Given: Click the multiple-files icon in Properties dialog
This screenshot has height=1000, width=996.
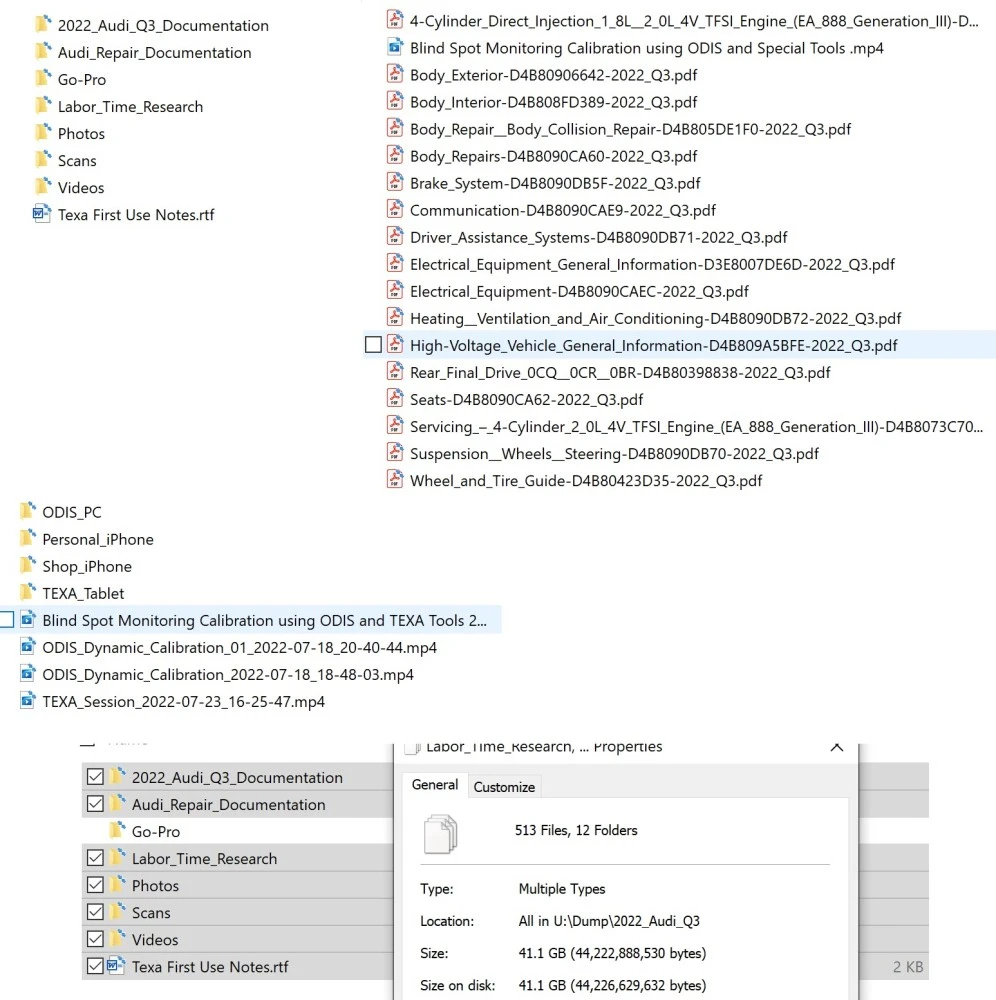Looking at the screenshot, I should (x=441, y=834).
